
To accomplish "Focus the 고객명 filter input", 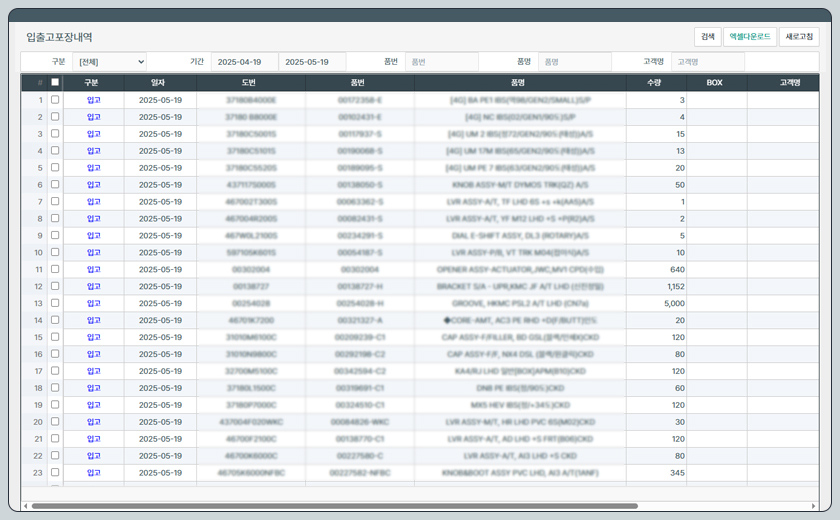I will click(708, 62).
